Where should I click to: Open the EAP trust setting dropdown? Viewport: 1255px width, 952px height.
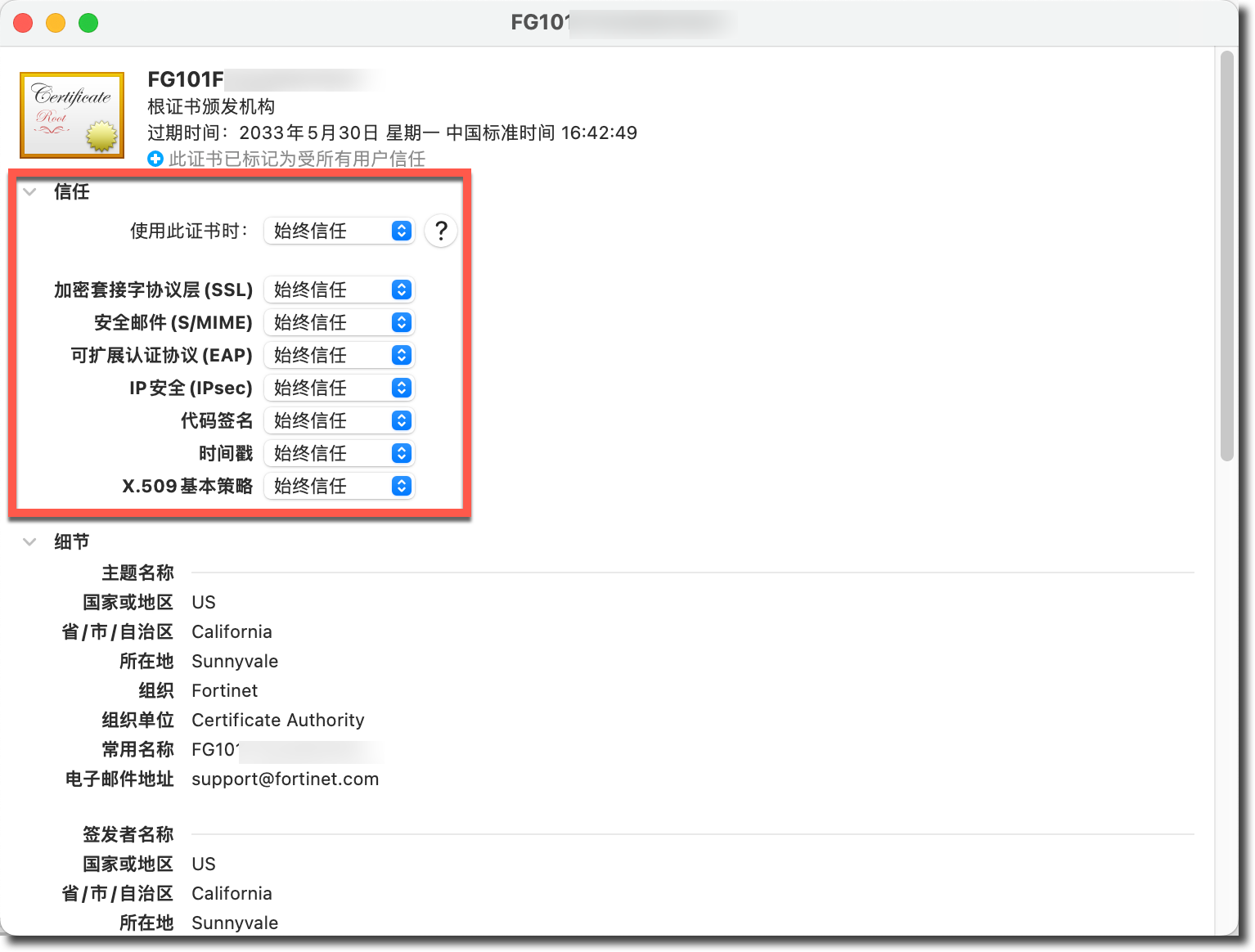coord(339,355)
